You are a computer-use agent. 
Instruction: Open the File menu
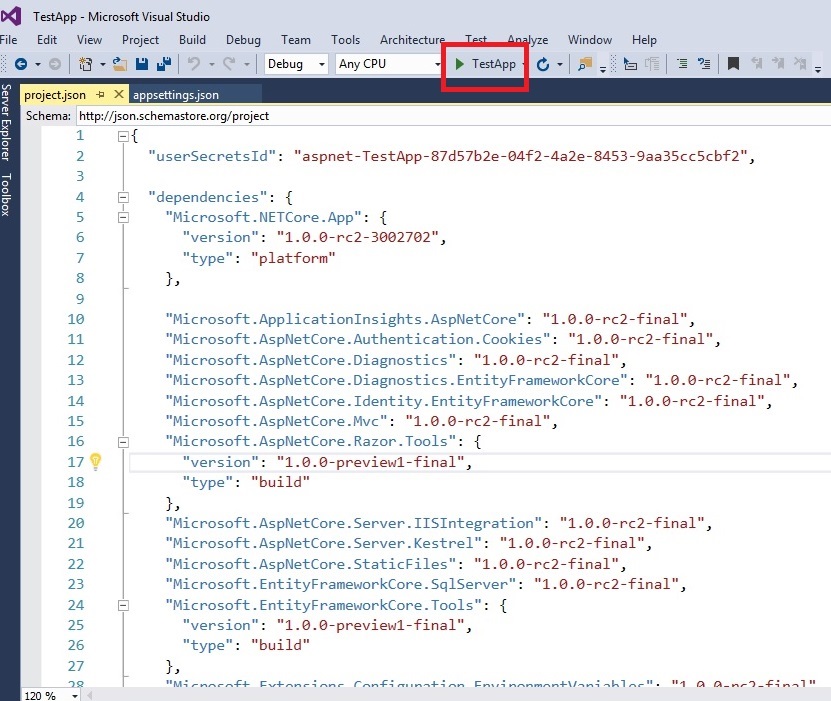click(x=8, y=40)
